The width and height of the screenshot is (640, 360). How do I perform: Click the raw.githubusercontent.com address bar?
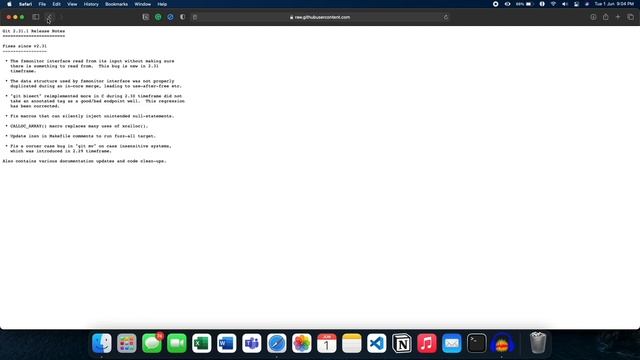[320, 17]
